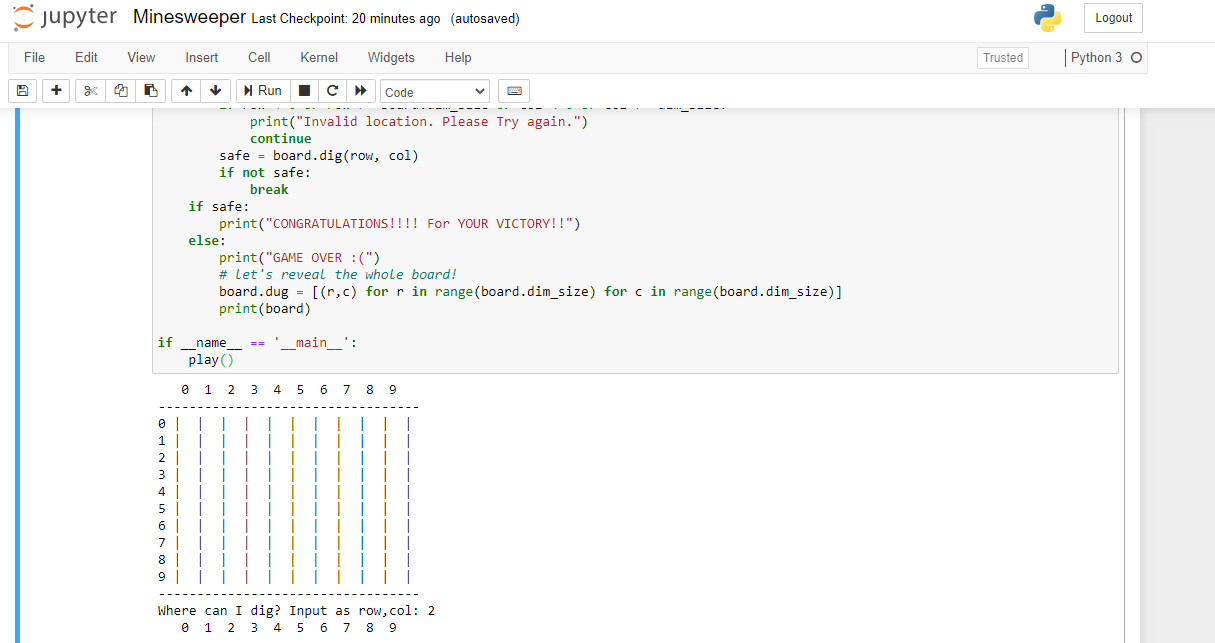
Task: Click the Python 3 kernel name
Action: [x=1096, y=58]
